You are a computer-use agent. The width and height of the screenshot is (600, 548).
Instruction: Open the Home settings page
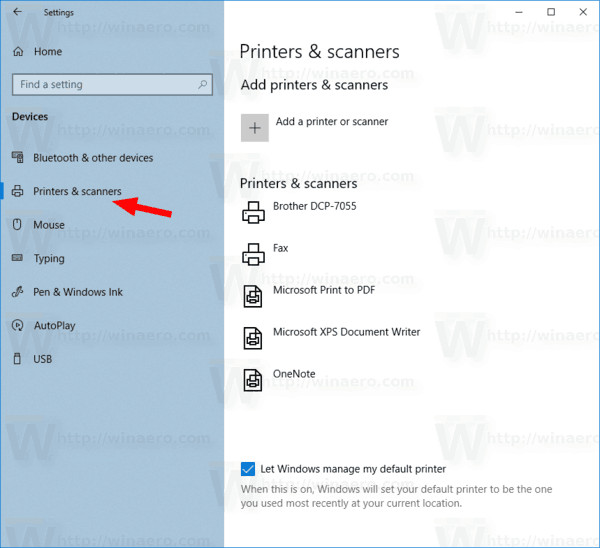coord(48,51)
